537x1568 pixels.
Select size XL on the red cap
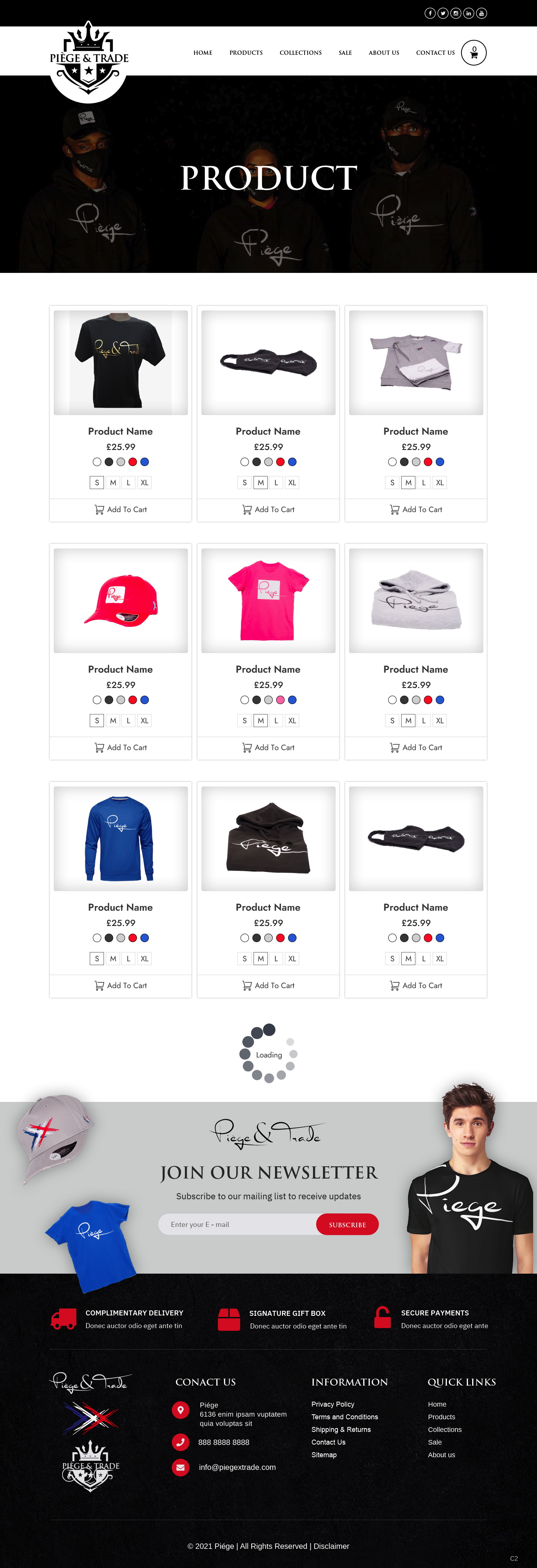[x=144, y=721]
